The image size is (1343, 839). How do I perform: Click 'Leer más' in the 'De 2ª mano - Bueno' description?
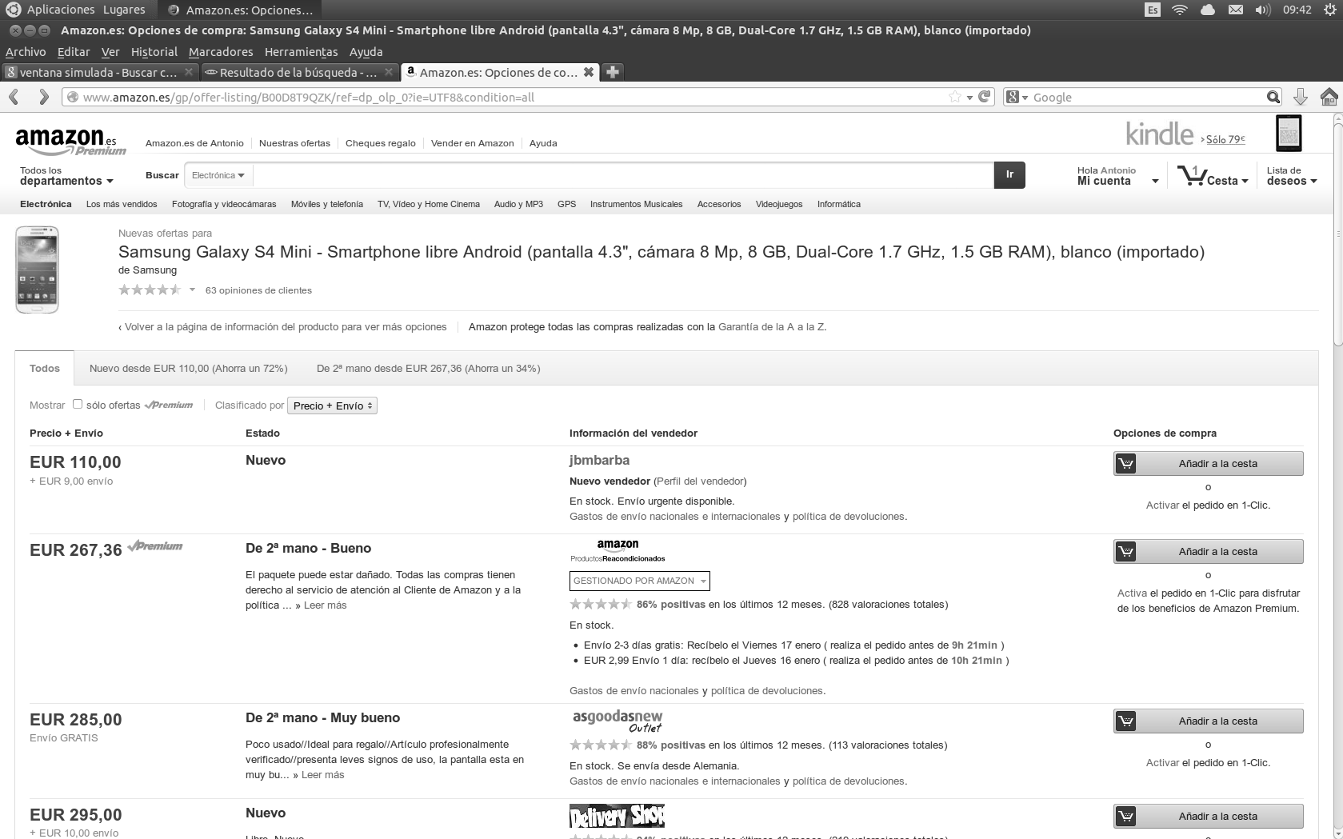tap(325, 606)
